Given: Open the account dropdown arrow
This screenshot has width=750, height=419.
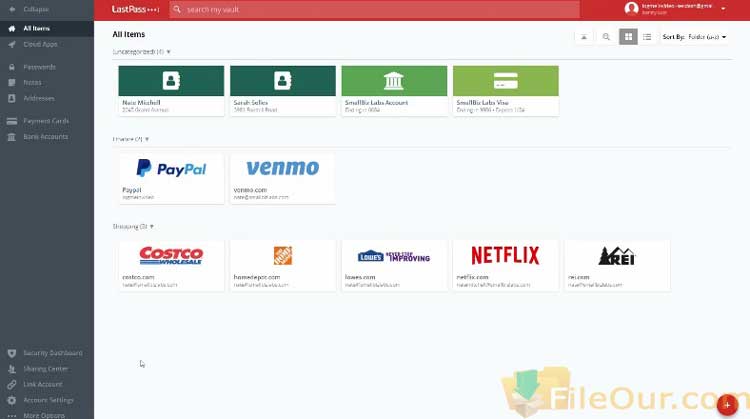Looking at the screenshot, I should [x=723, y=9].
